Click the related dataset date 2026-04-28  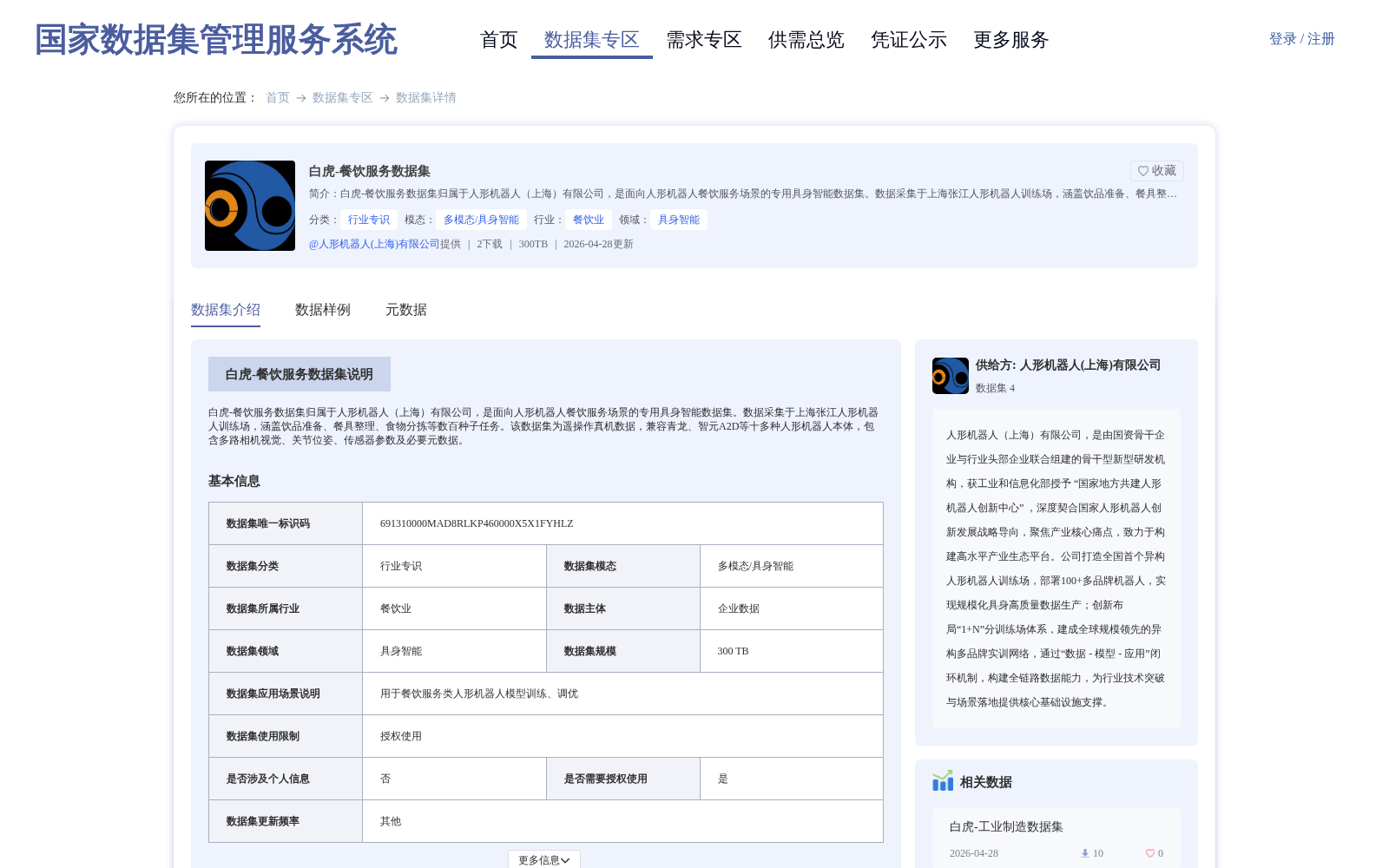[x=974, y=853]
